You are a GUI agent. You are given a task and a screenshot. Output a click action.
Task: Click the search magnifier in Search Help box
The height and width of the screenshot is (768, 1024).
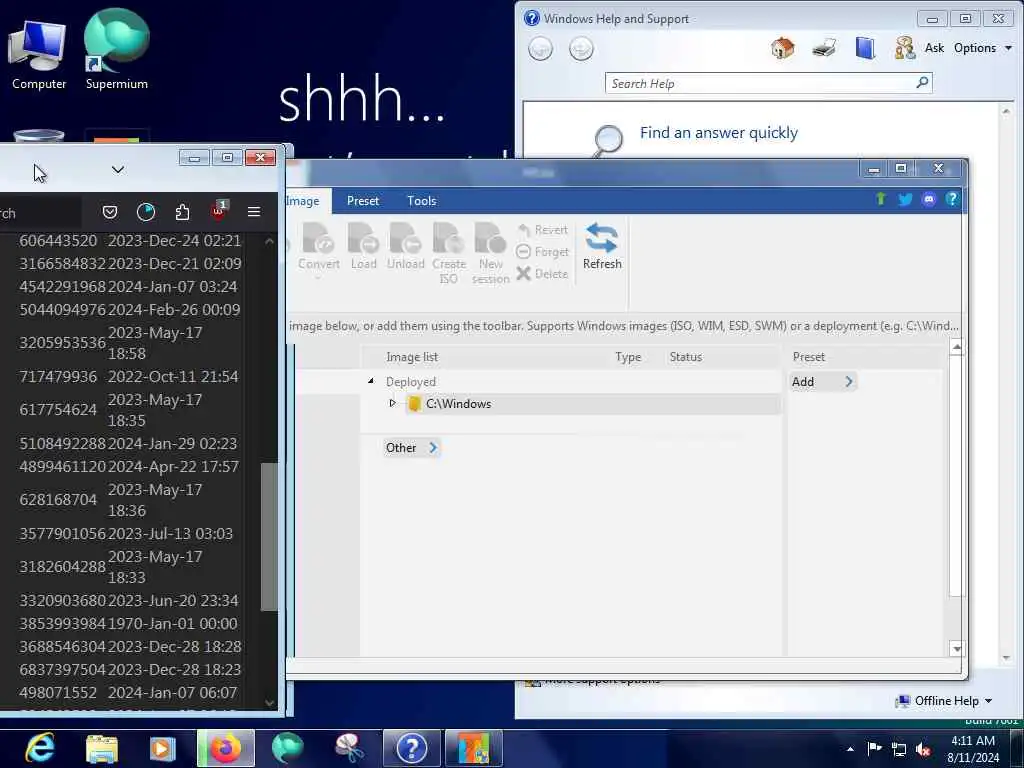(922, 83)
